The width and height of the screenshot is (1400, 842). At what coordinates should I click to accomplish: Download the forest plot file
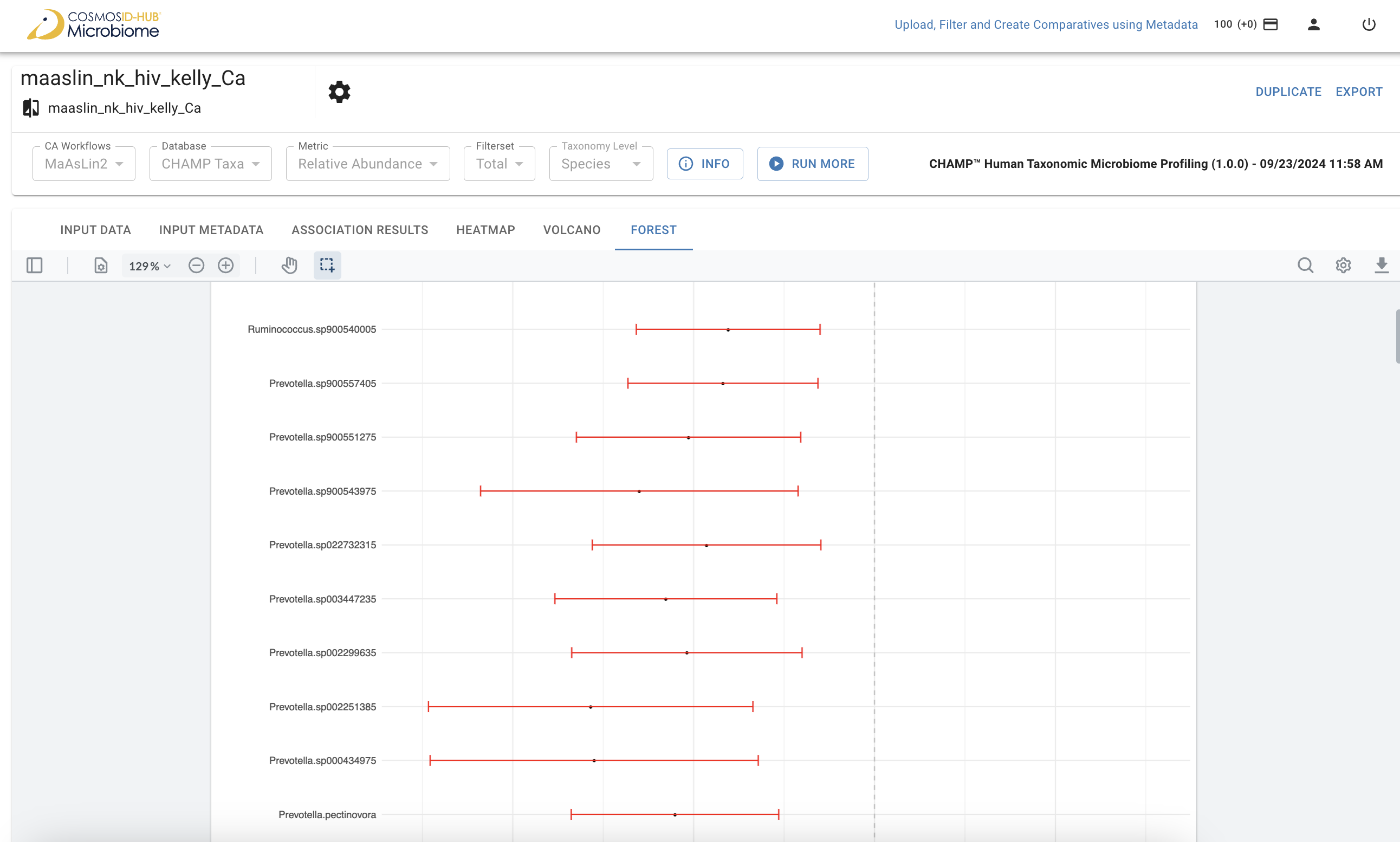(1381, 265)
